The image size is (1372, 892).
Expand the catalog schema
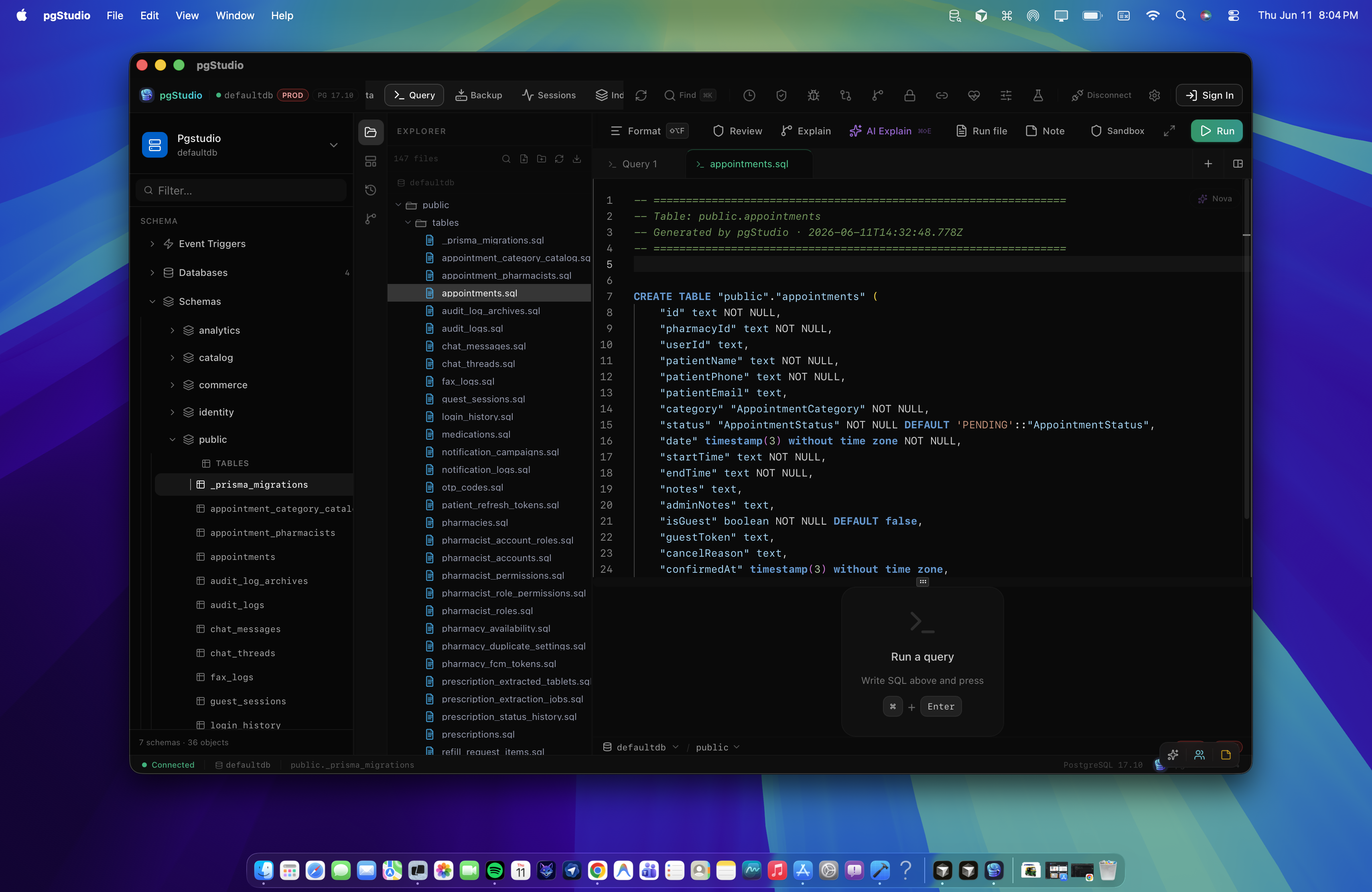pyautogui.click(x=173, y=357)
